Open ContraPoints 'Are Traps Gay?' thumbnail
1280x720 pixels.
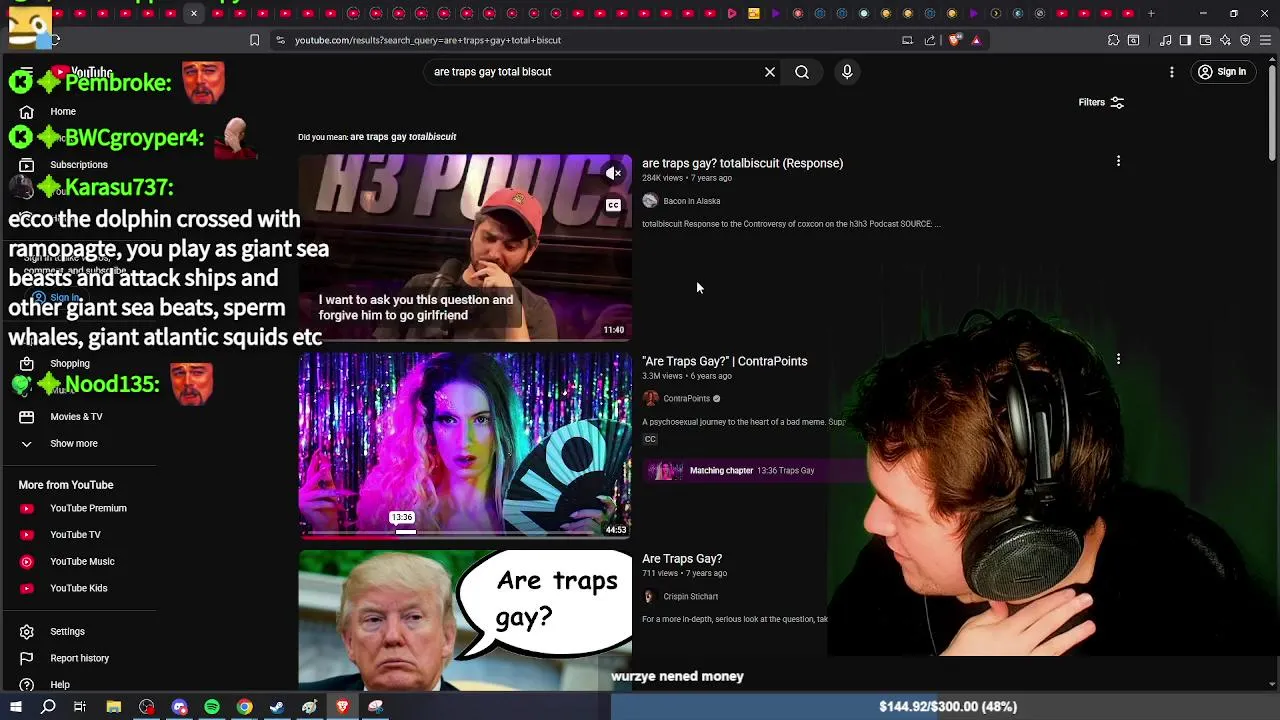click(x=465, y=445)
